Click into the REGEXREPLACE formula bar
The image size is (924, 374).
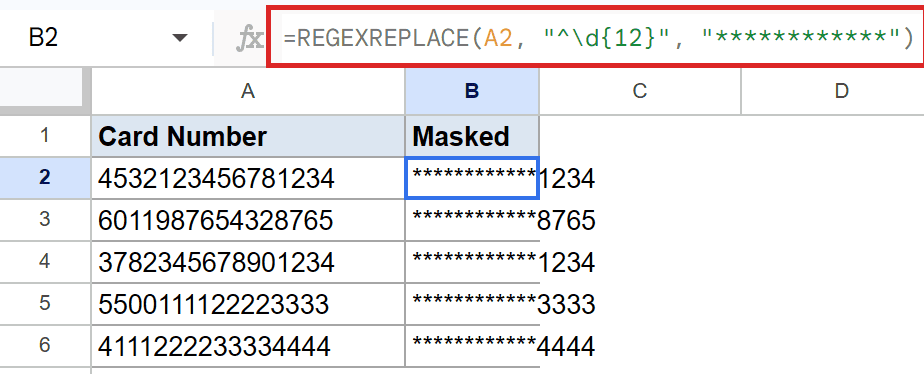(596, 38)
